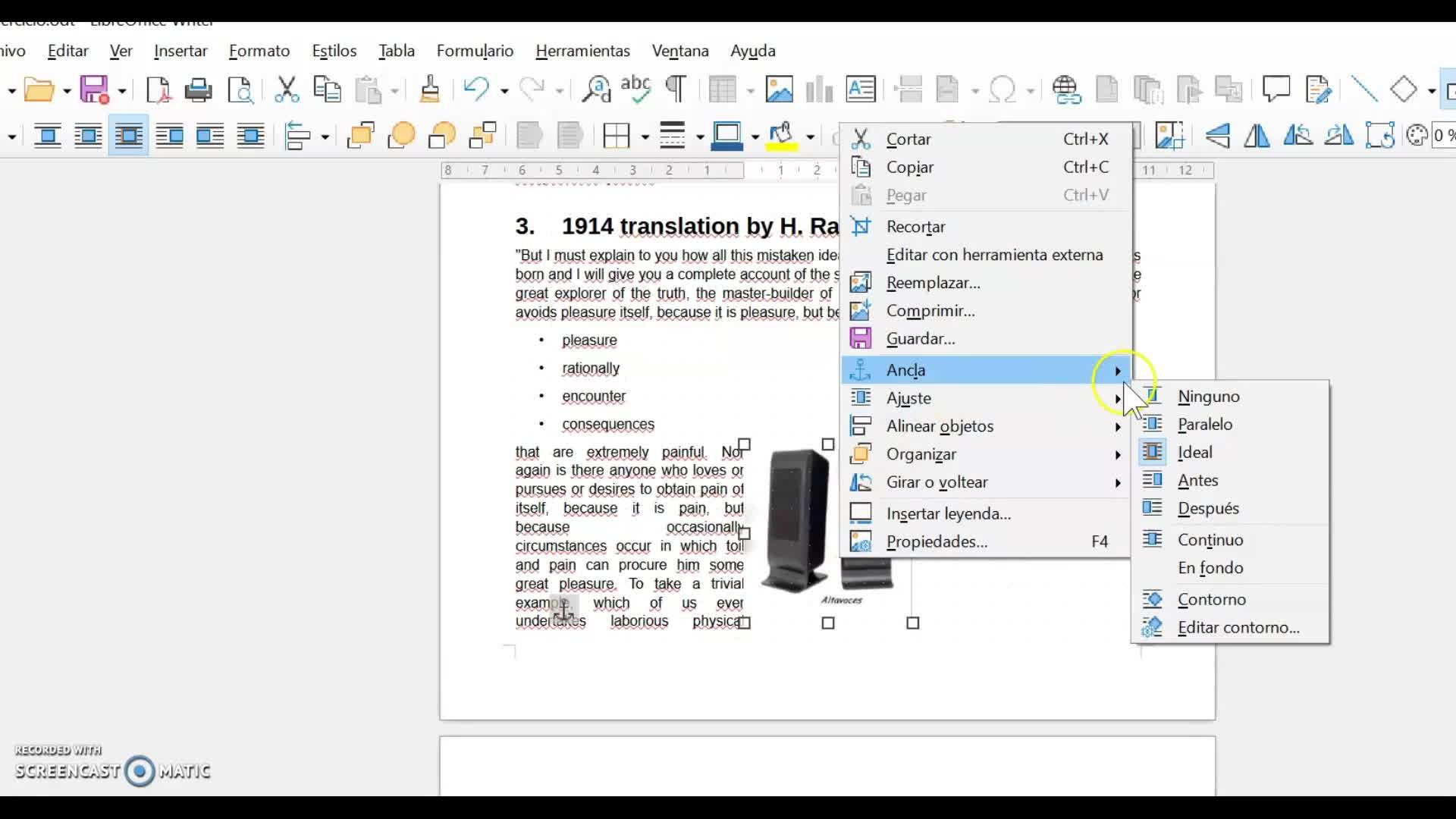Click the Cut scissors icon in toolbar
This screenshot has height=819, width=1456.
(287, 90)
